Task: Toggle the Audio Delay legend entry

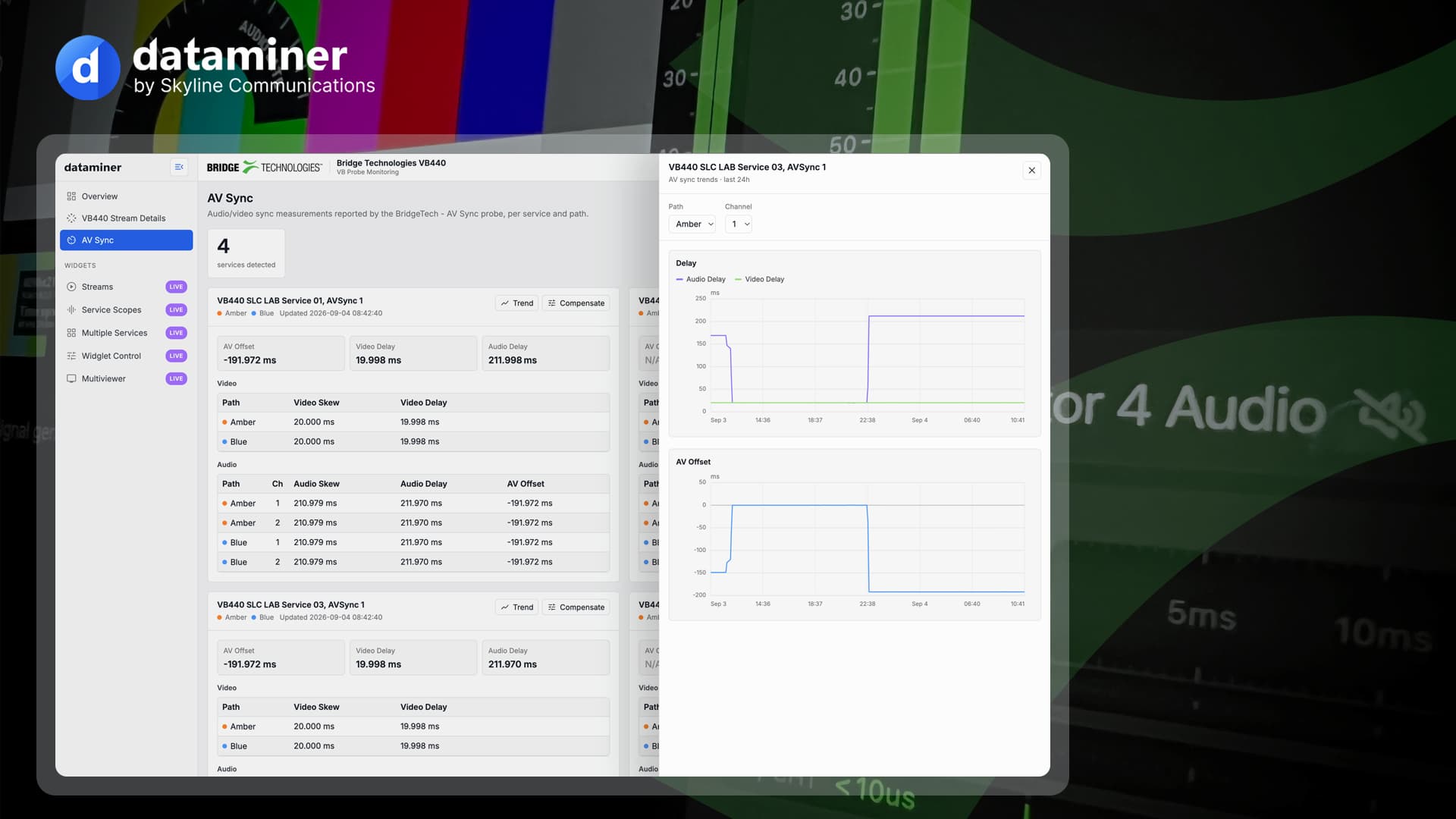Action: 701,280
